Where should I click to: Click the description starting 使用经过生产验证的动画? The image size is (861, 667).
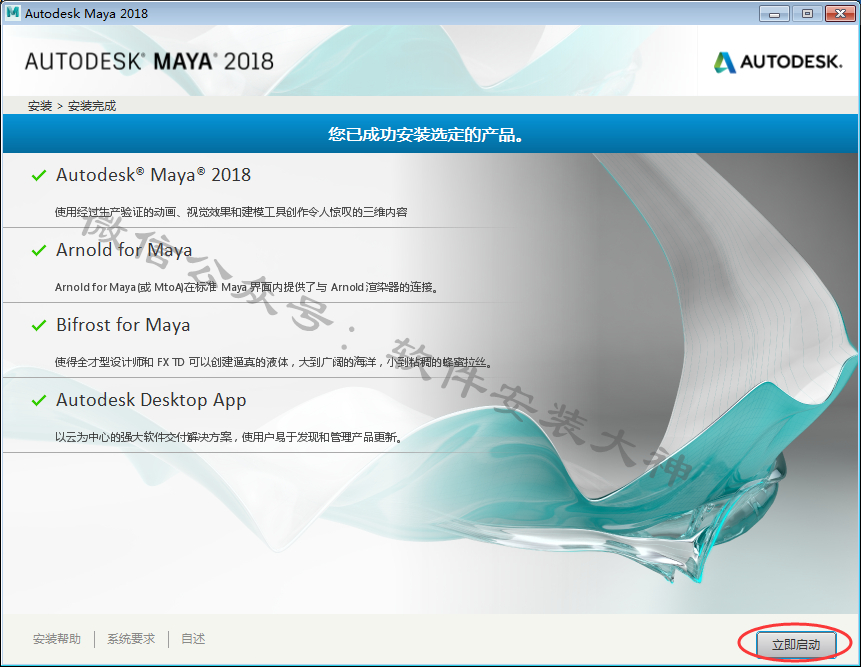pyautogui.click(x=231, y=212)
